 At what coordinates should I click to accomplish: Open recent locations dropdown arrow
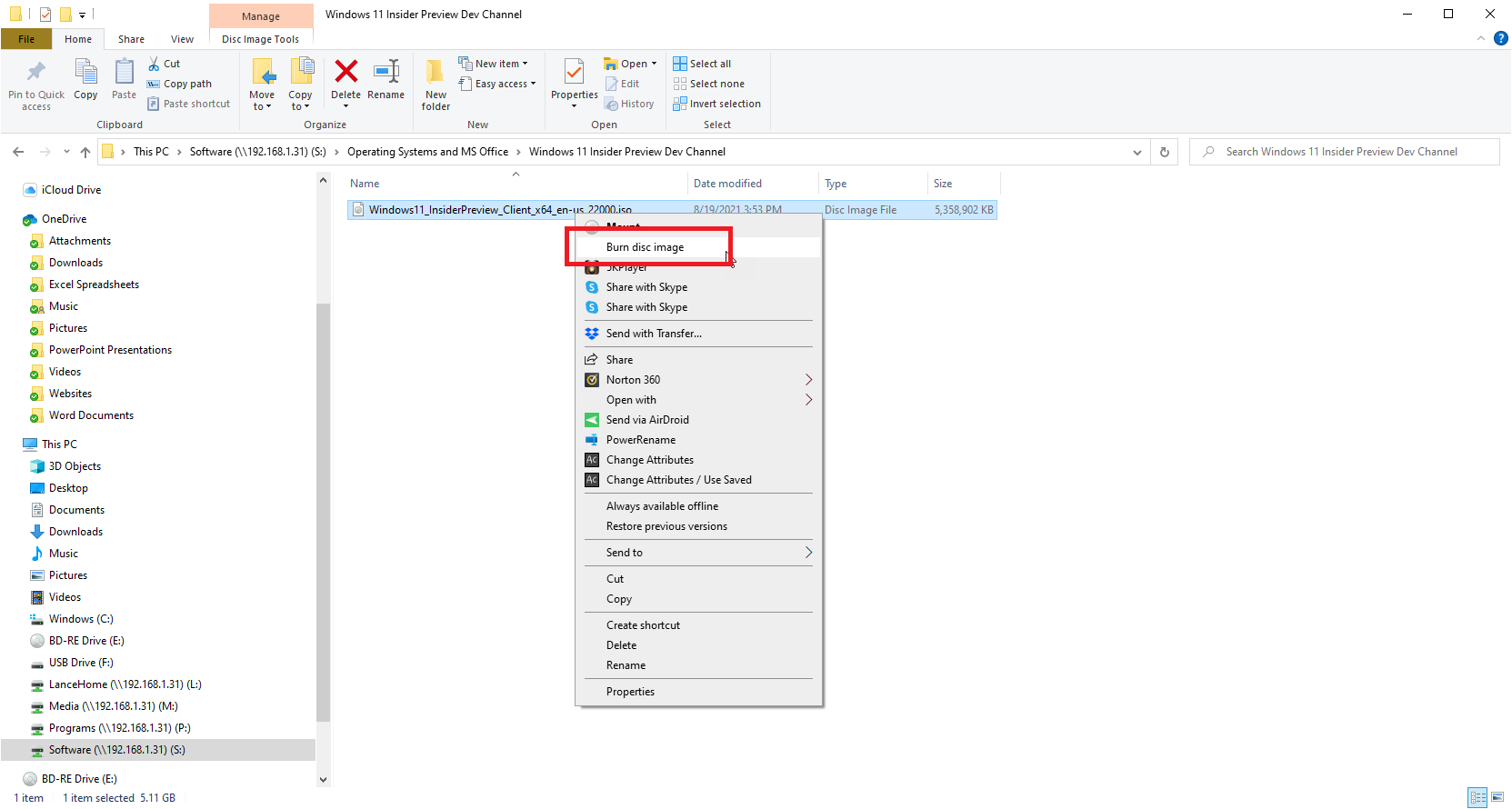(x=66, y=152)
